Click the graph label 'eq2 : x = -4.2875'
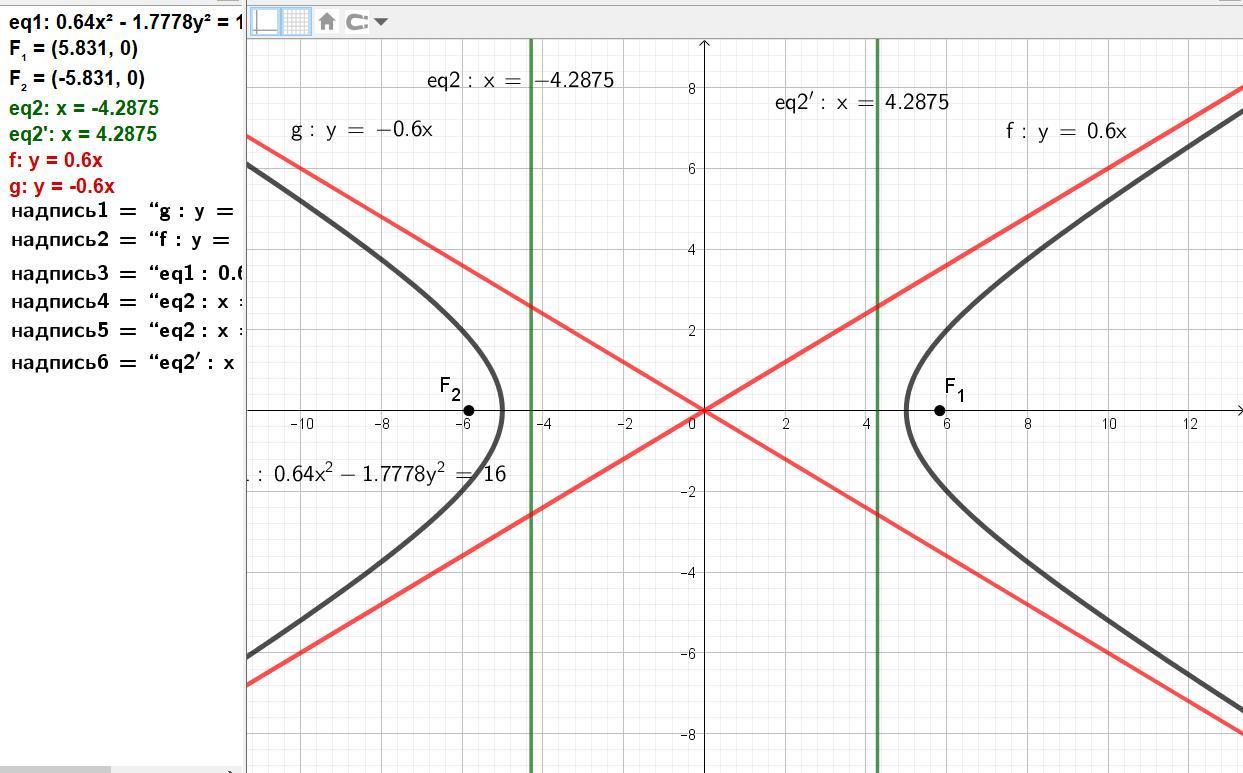Screen dimensions: 1243x773 pos(520,81)
